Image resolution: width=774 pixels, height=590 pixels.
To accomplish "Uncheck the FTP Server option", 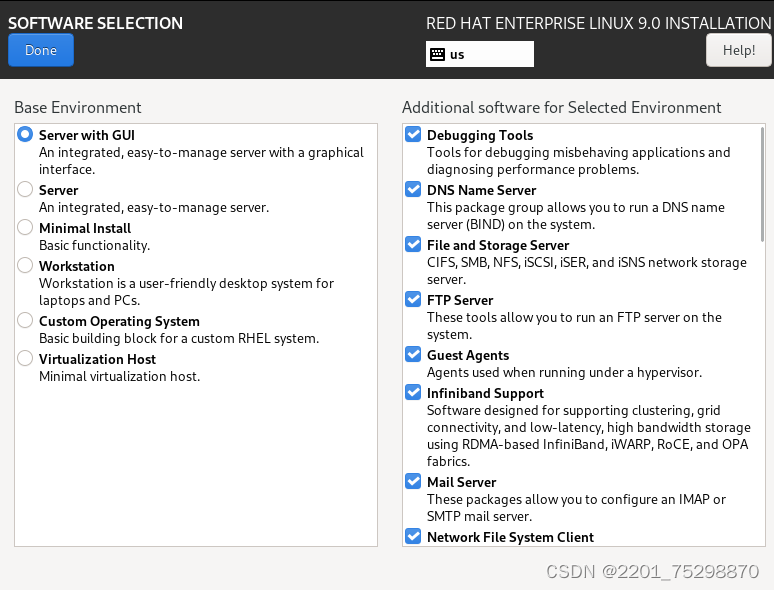I will pyautogui.click(x=413, y=300).
